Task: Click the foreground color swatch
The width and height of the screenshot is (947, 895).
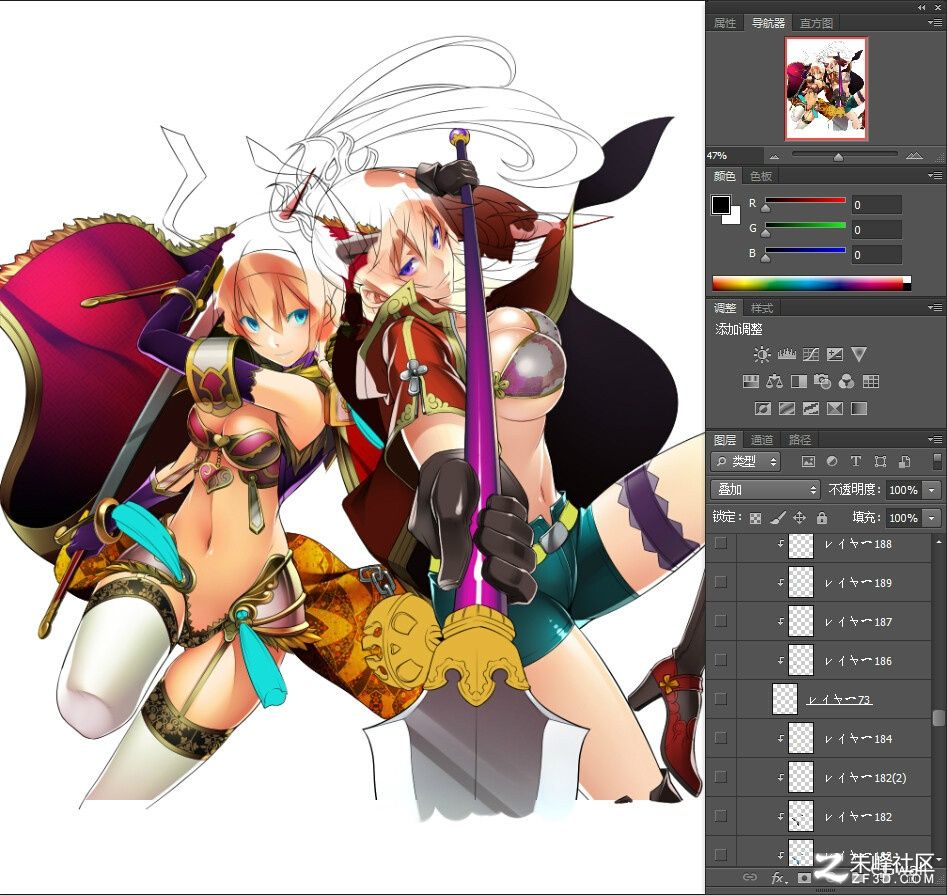Action: (721, 205)
